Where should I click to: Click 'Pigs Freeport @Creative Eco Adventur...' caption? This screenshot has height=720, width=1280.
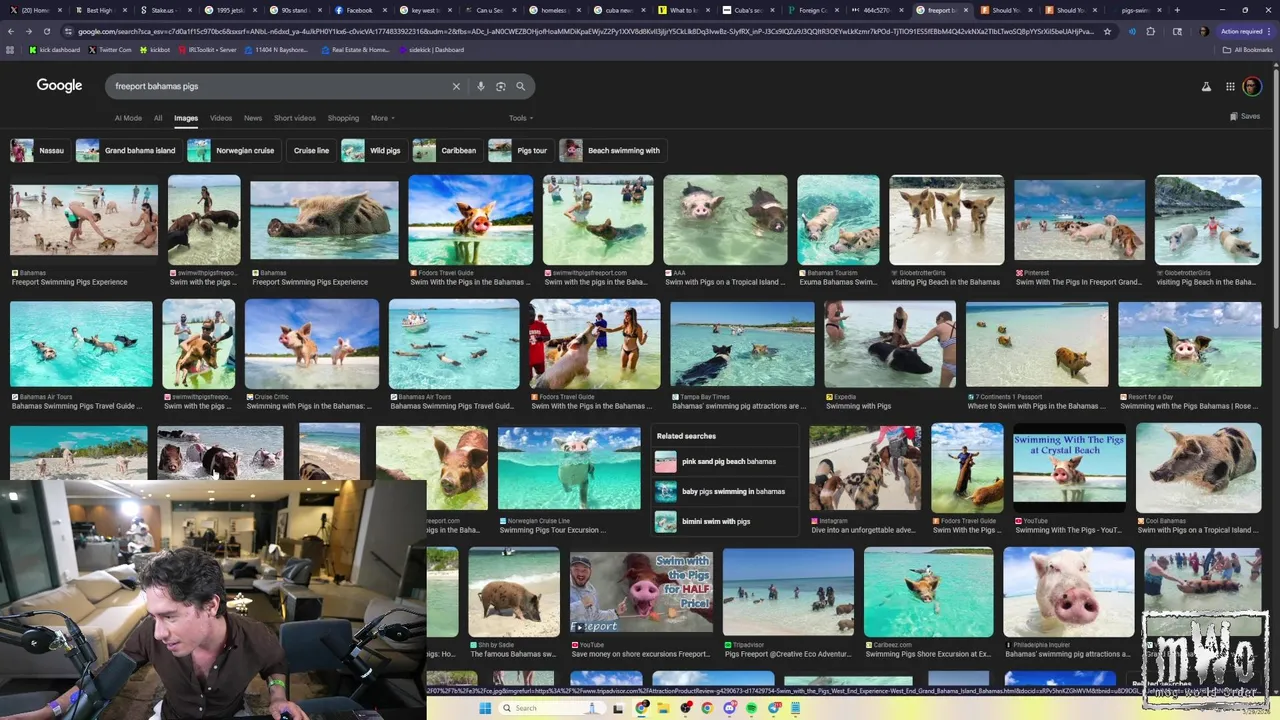(x=788, y=654)
